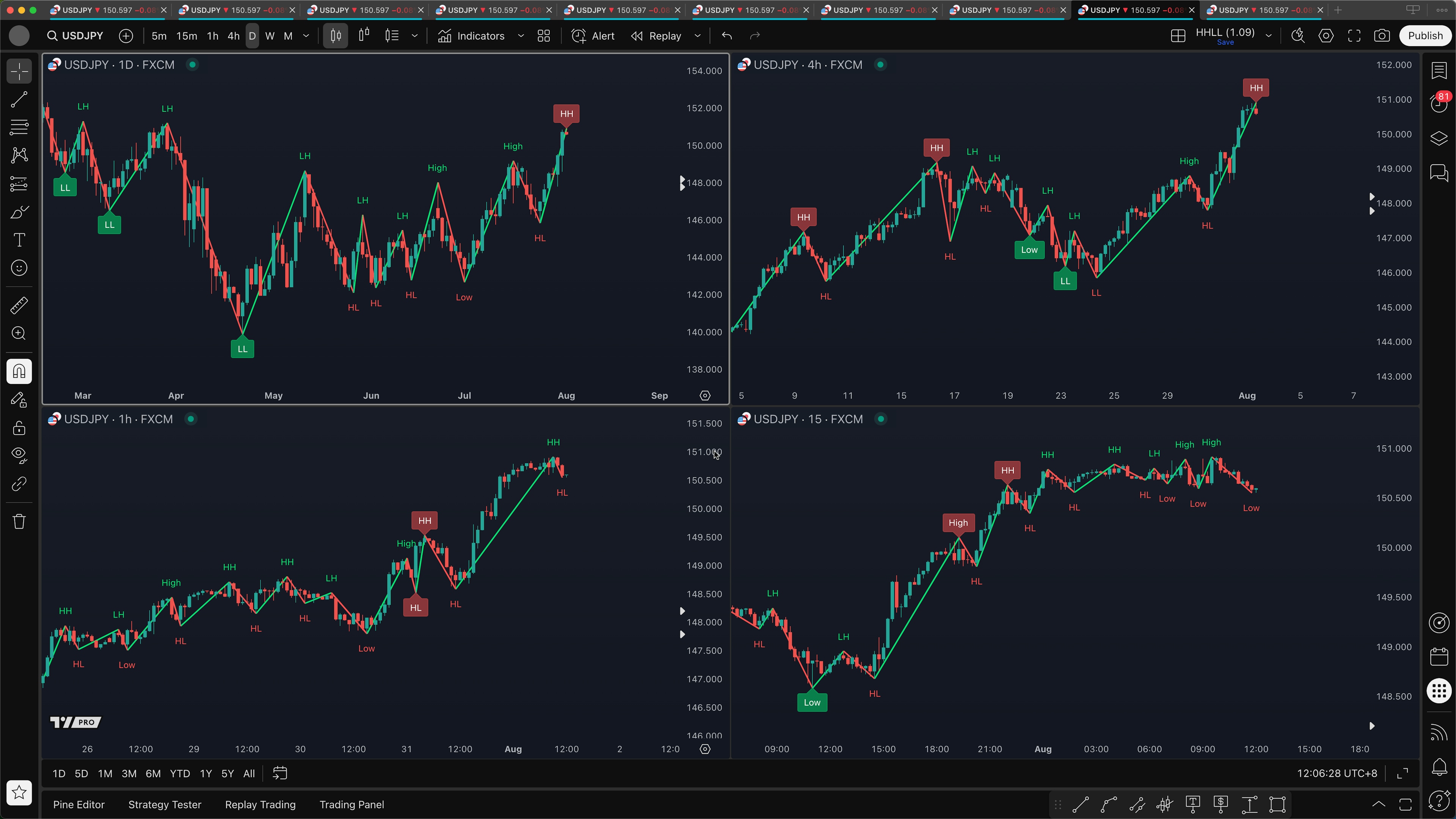Expand the chart style dropdown arrow
1456x819 pixels.
(x=415, y=36)
